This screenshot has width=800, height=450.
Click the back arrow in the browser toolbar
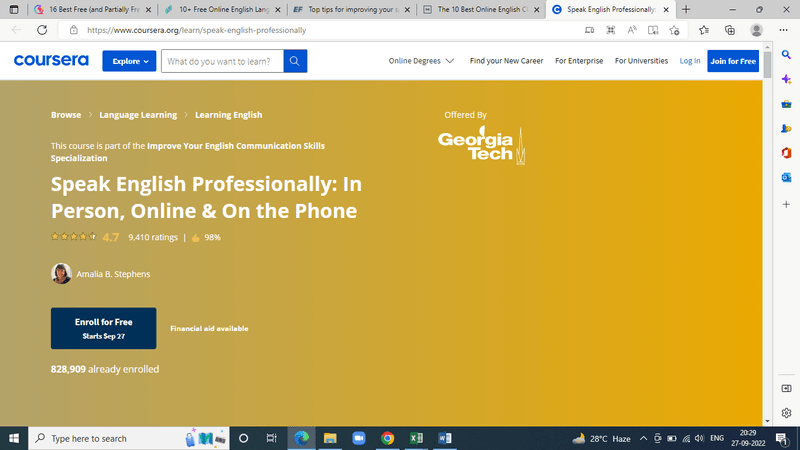[x=16, y=30]
